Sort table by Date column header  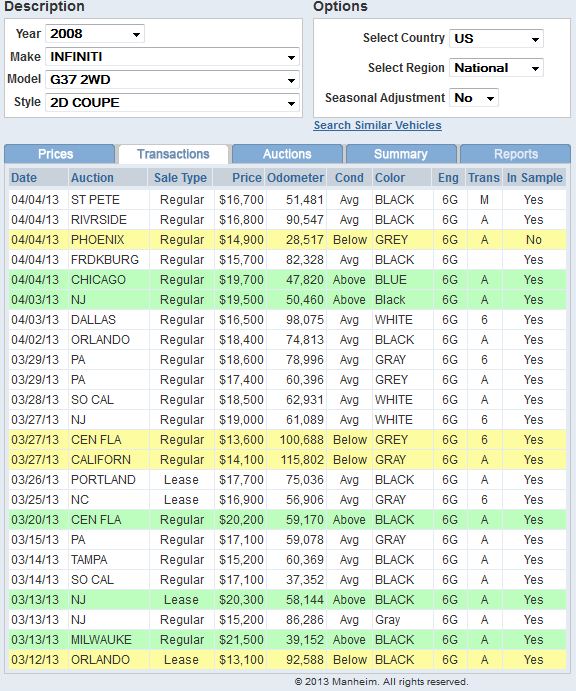(x=24, y=178)
